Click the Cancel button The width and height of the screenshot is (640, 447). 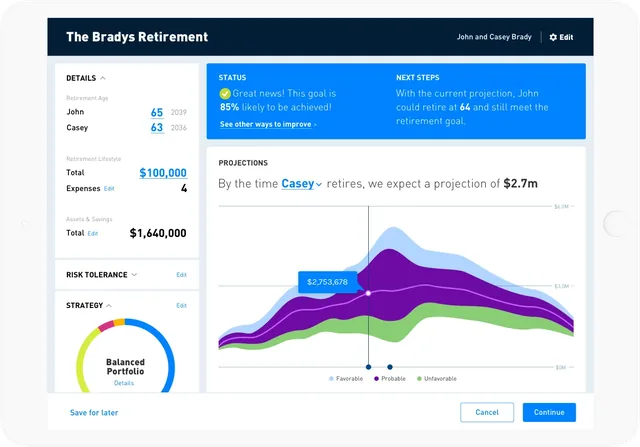pyautogui.click(x=487, y=412)
